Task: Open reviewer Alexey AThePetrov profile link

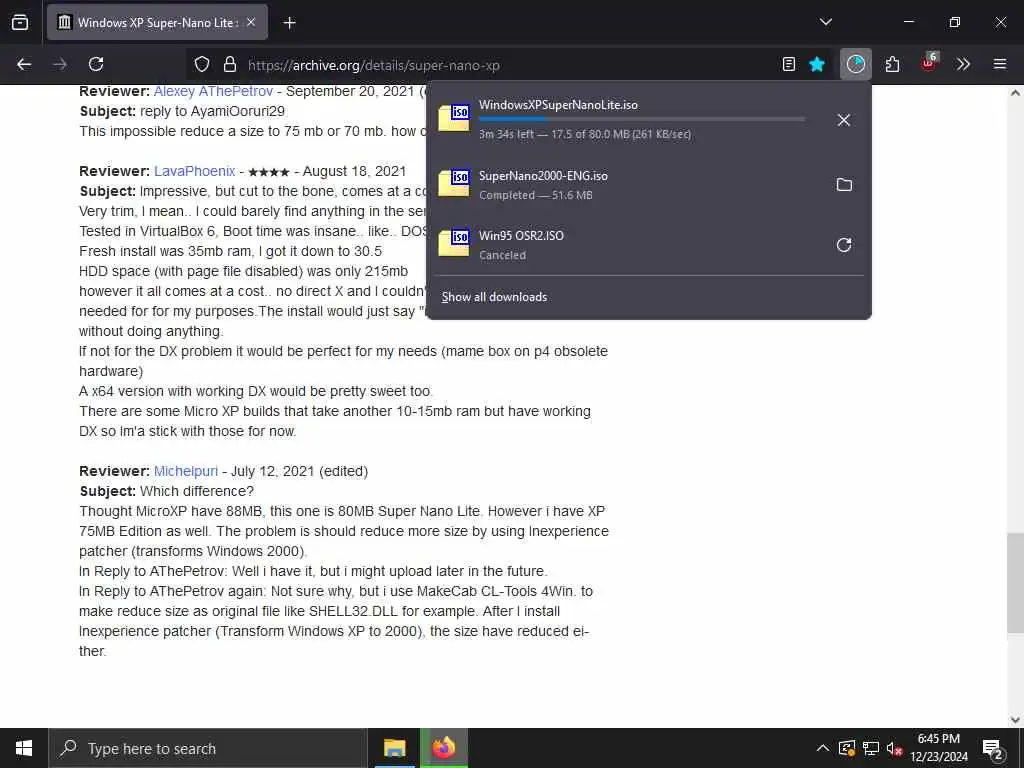Action: (214, 91)
